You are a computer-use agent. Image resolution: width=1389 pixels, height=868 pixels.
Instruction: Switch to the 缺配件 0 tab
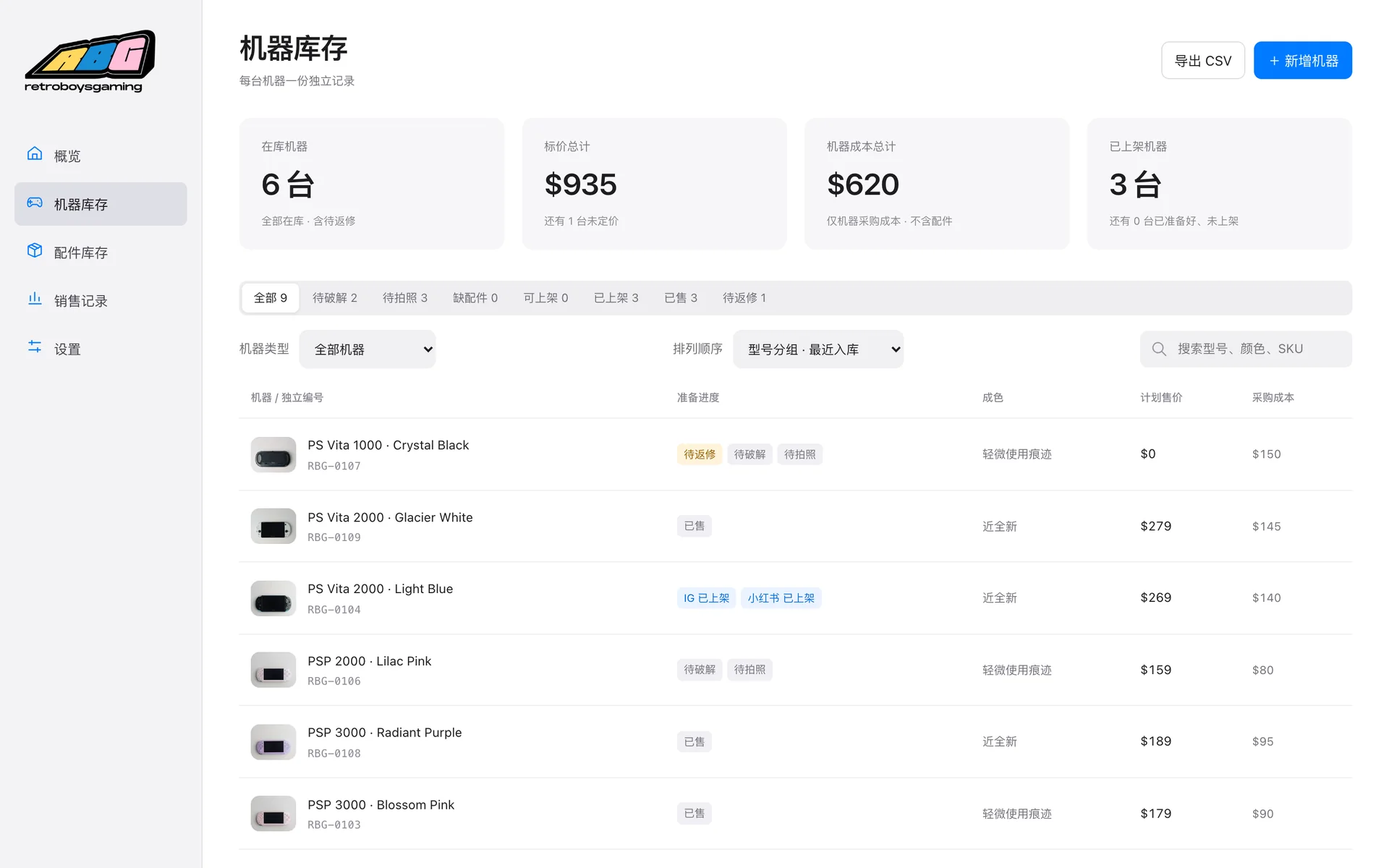[x=475, y=298]
